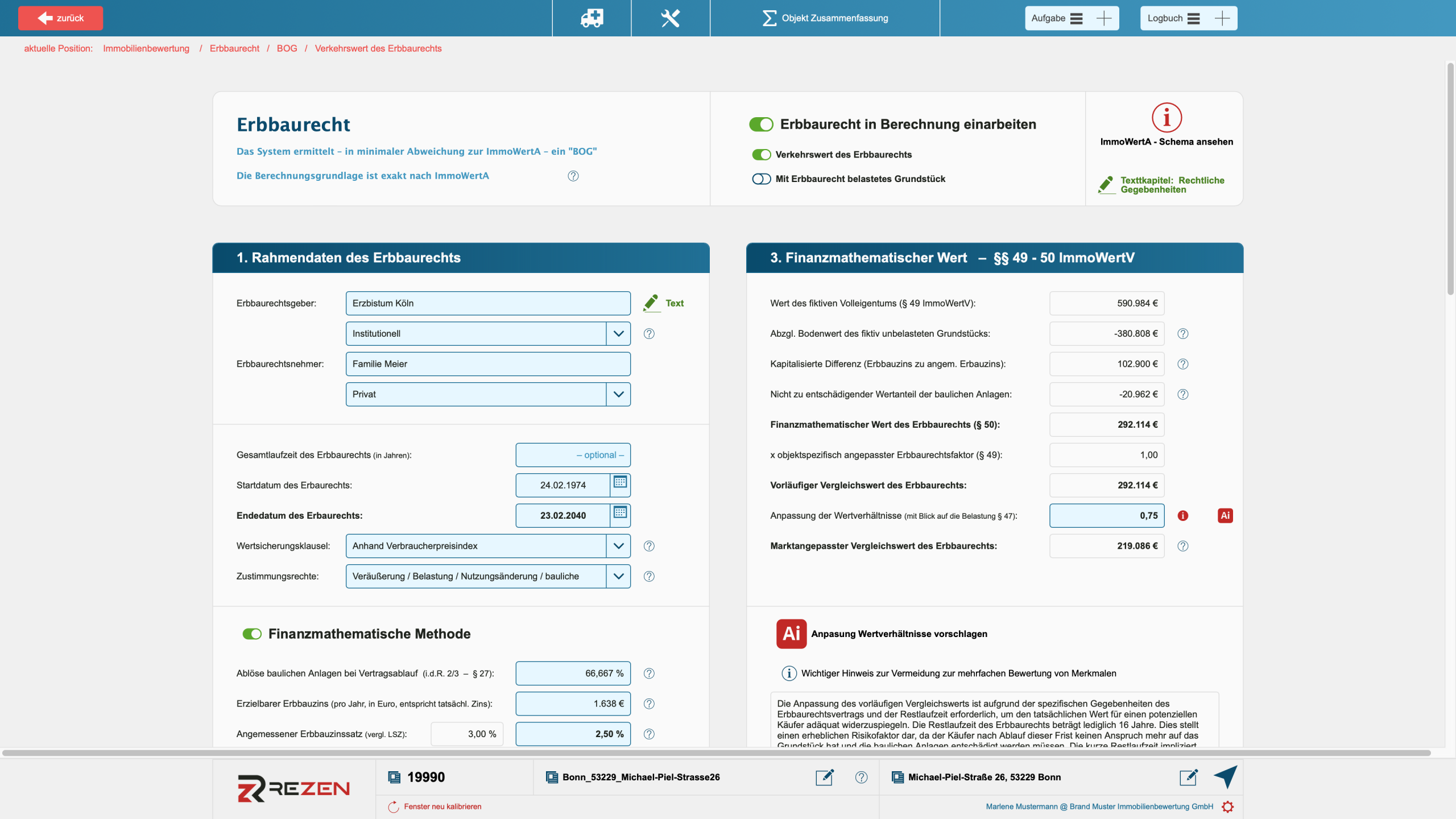Screen dimensions: 1456x819
Task: Open calendar picker for Endedatum des Erbaurechts
Action: 620,512
